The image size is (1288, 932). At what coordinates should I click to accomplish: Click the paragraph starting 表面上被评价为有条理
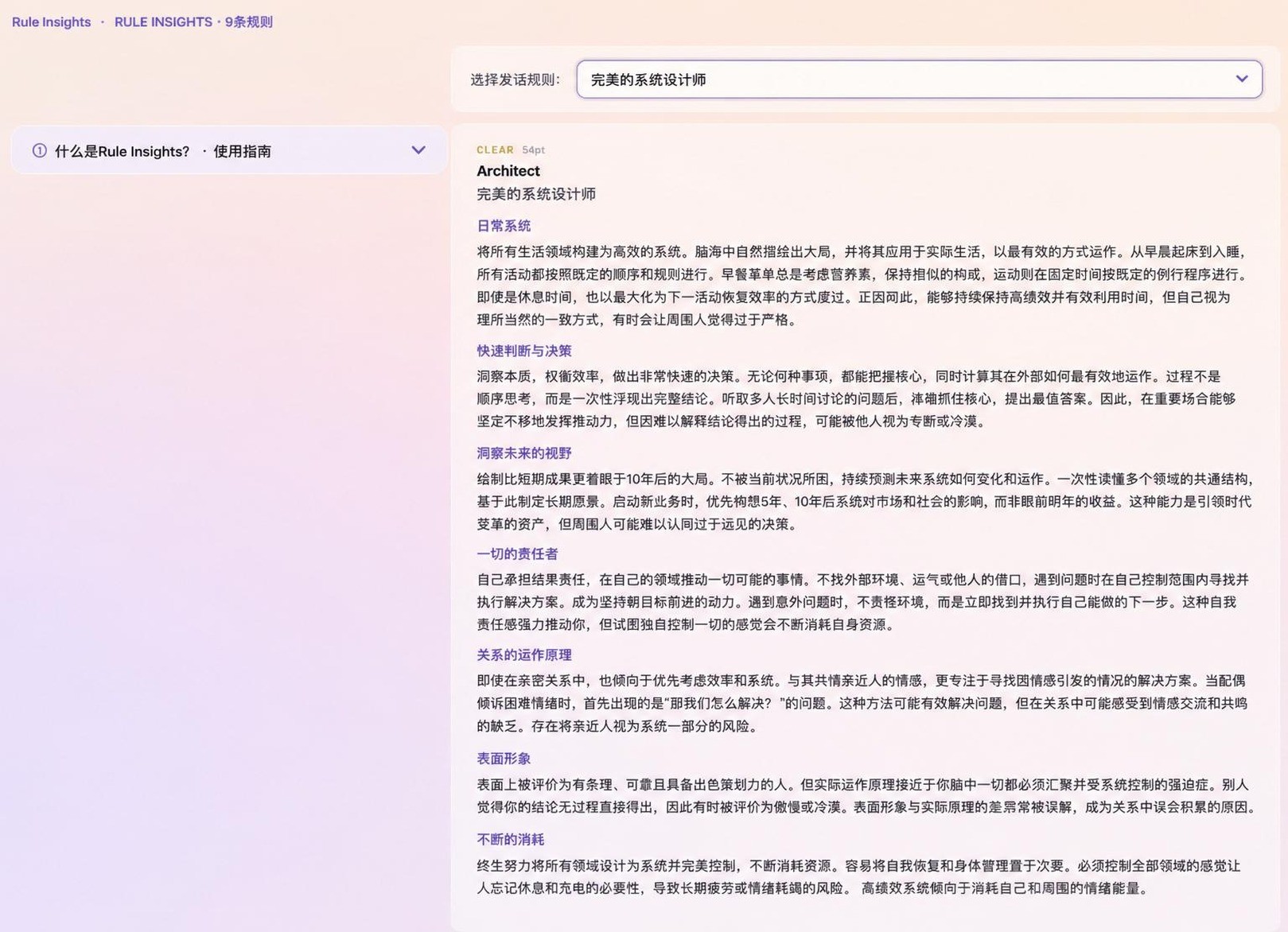(866, 795)
